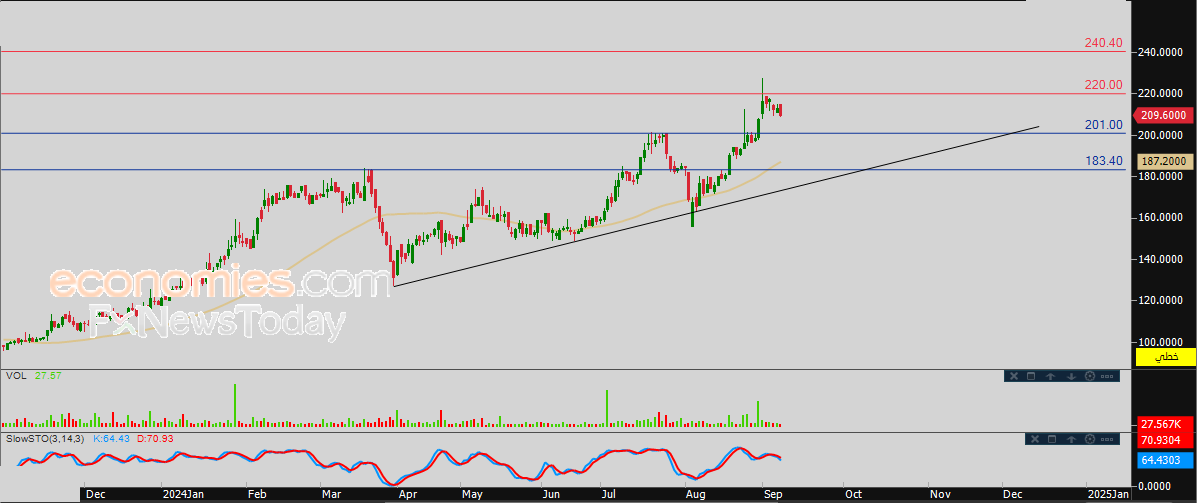Viewport: 1197px width, 503px height.
Task: Maximize the SlowSTO indicator panel
Action: pos(1052,439)
